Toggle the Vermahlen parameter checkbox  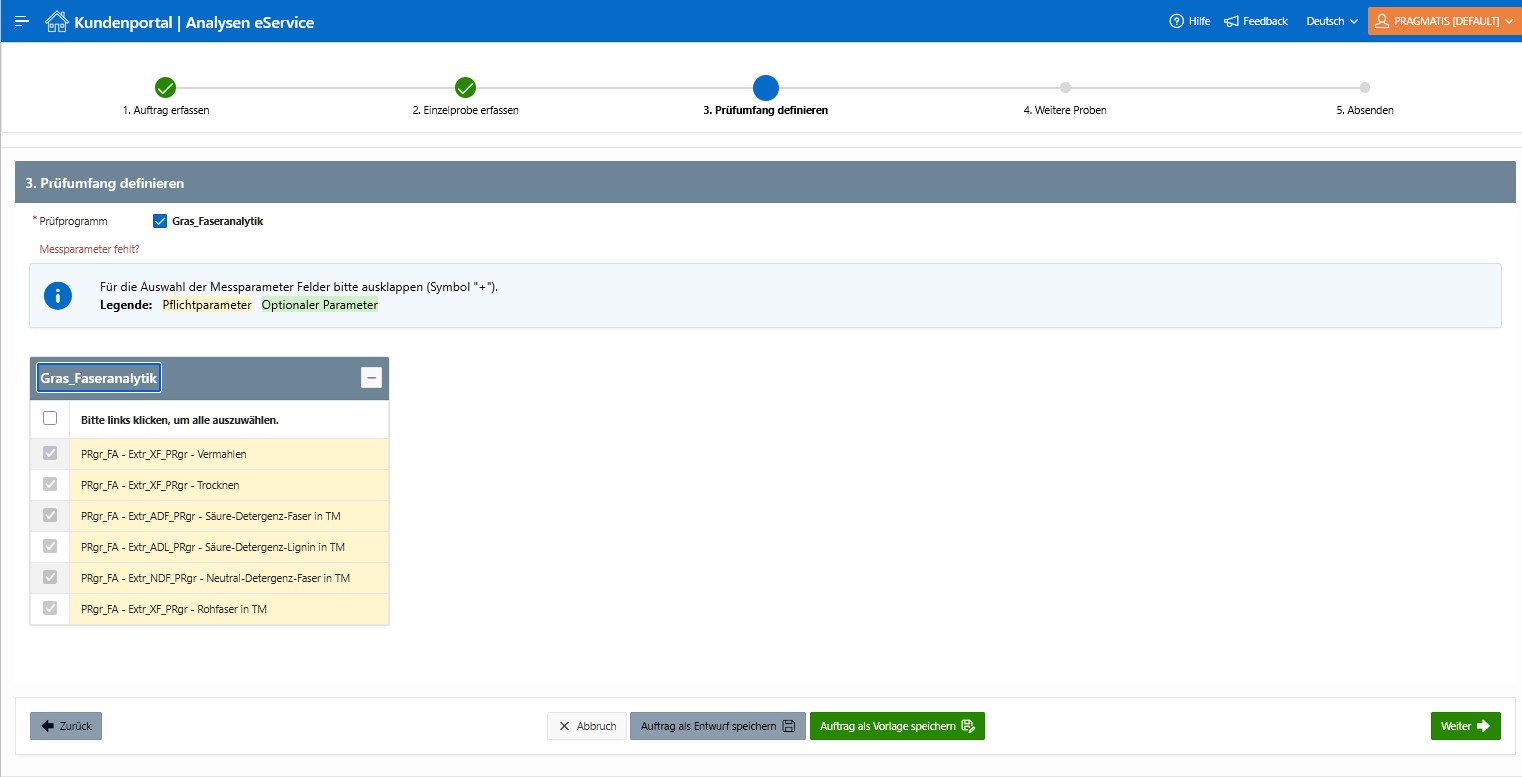pos(50,454)
